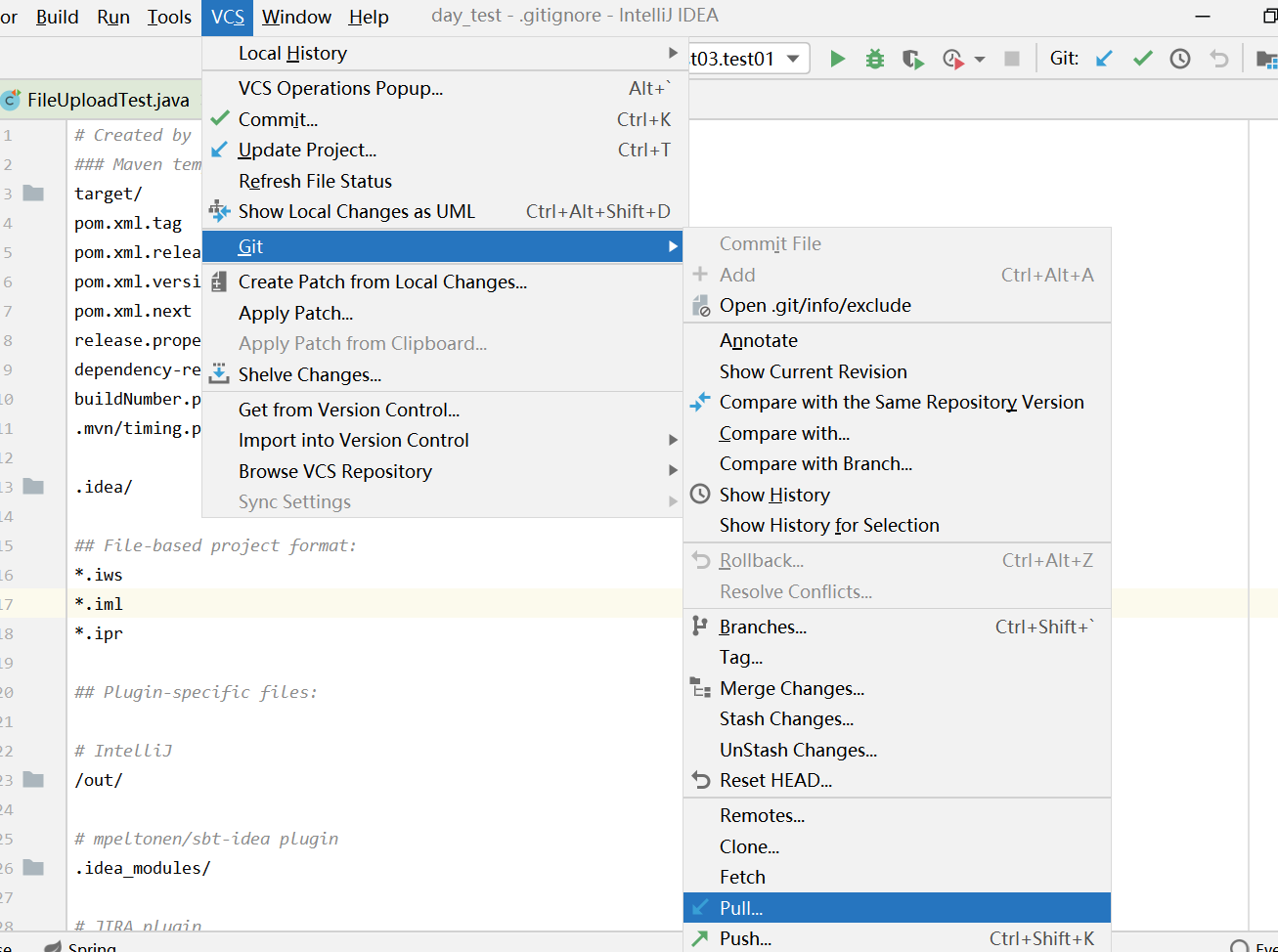
Task: Fold target/ folder gutter icon
Action: [x=33, y=193]
